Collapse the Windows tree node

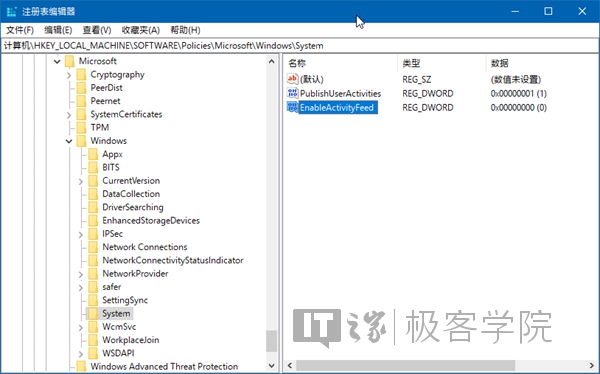69,141
